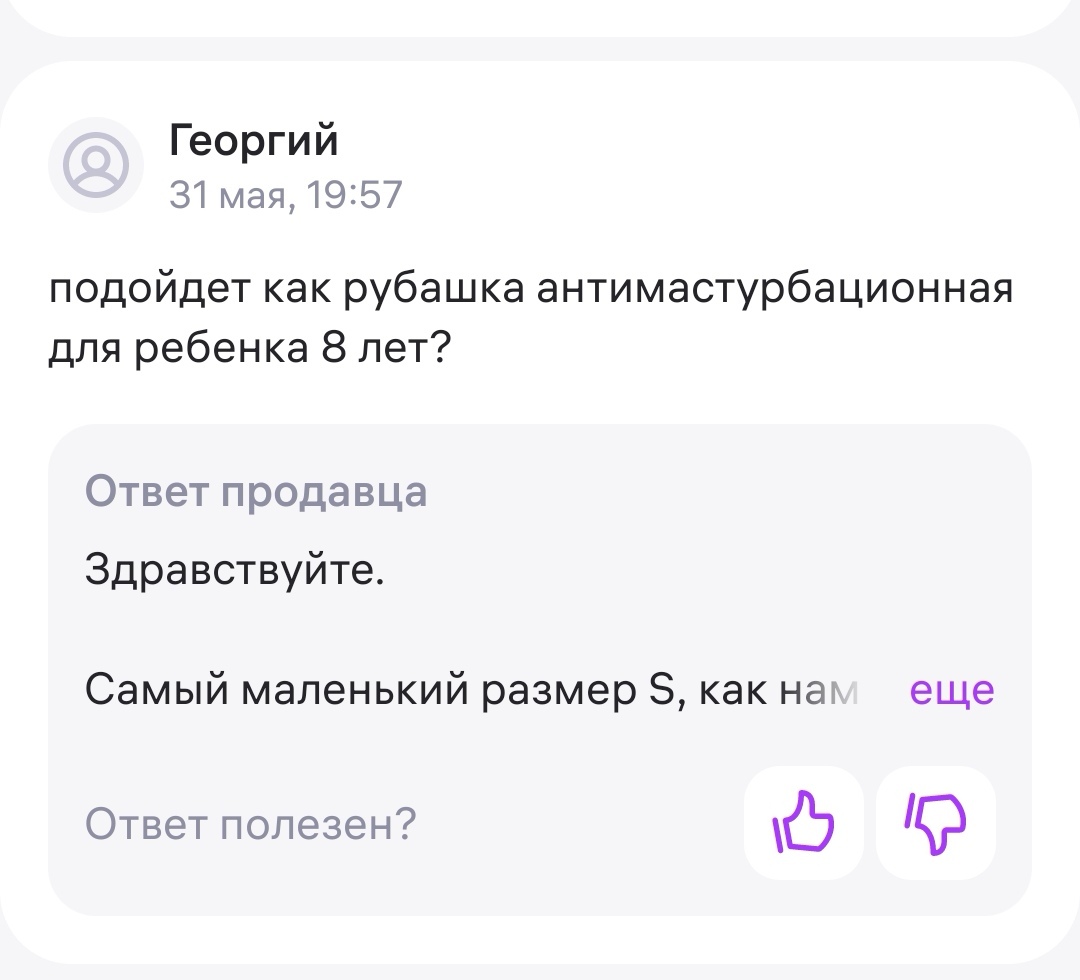Open Георгий's profile avatar icon
1080x980 pixels.
(x=97, y=165)
